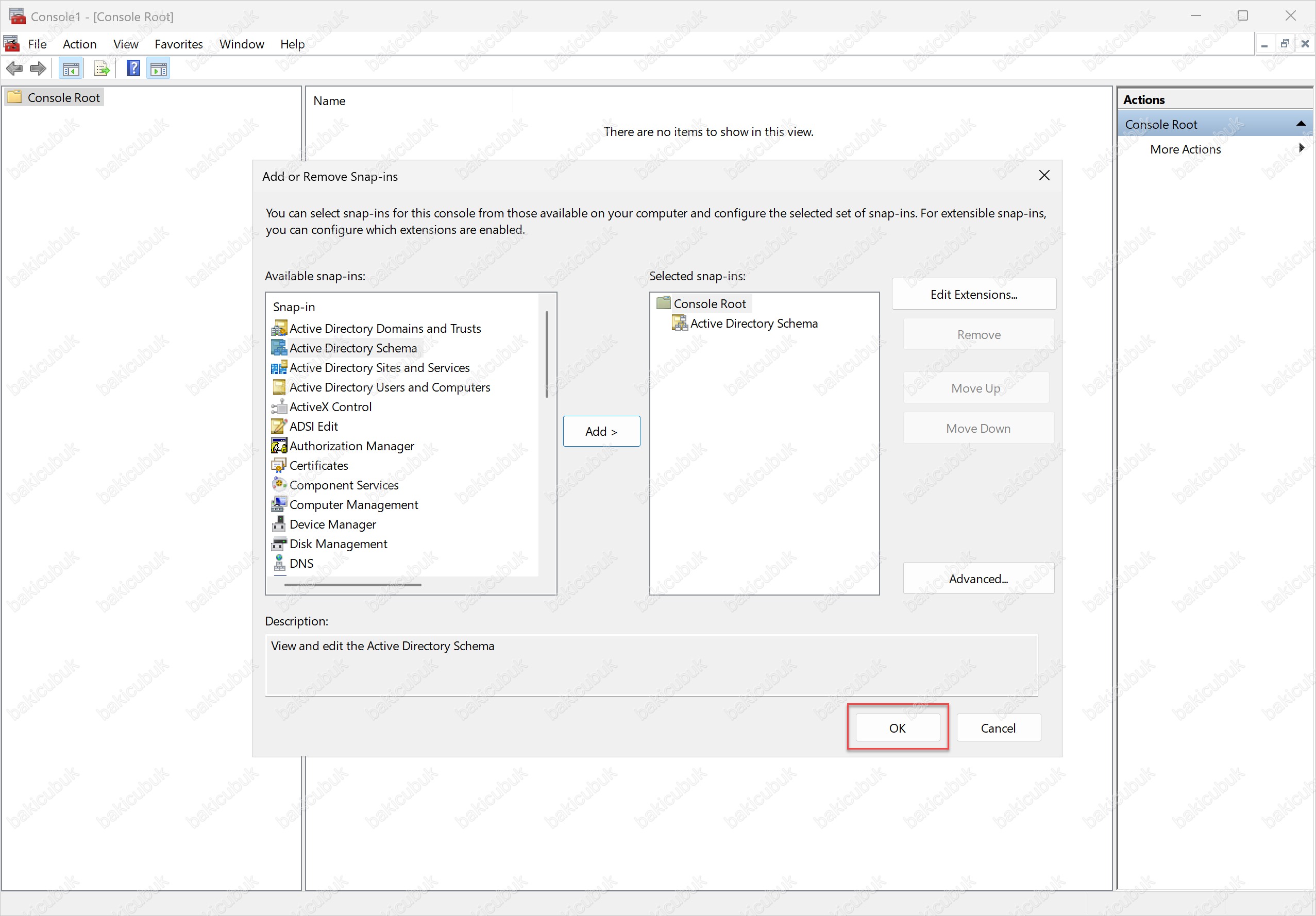Open the Window menu

(242, 44)
